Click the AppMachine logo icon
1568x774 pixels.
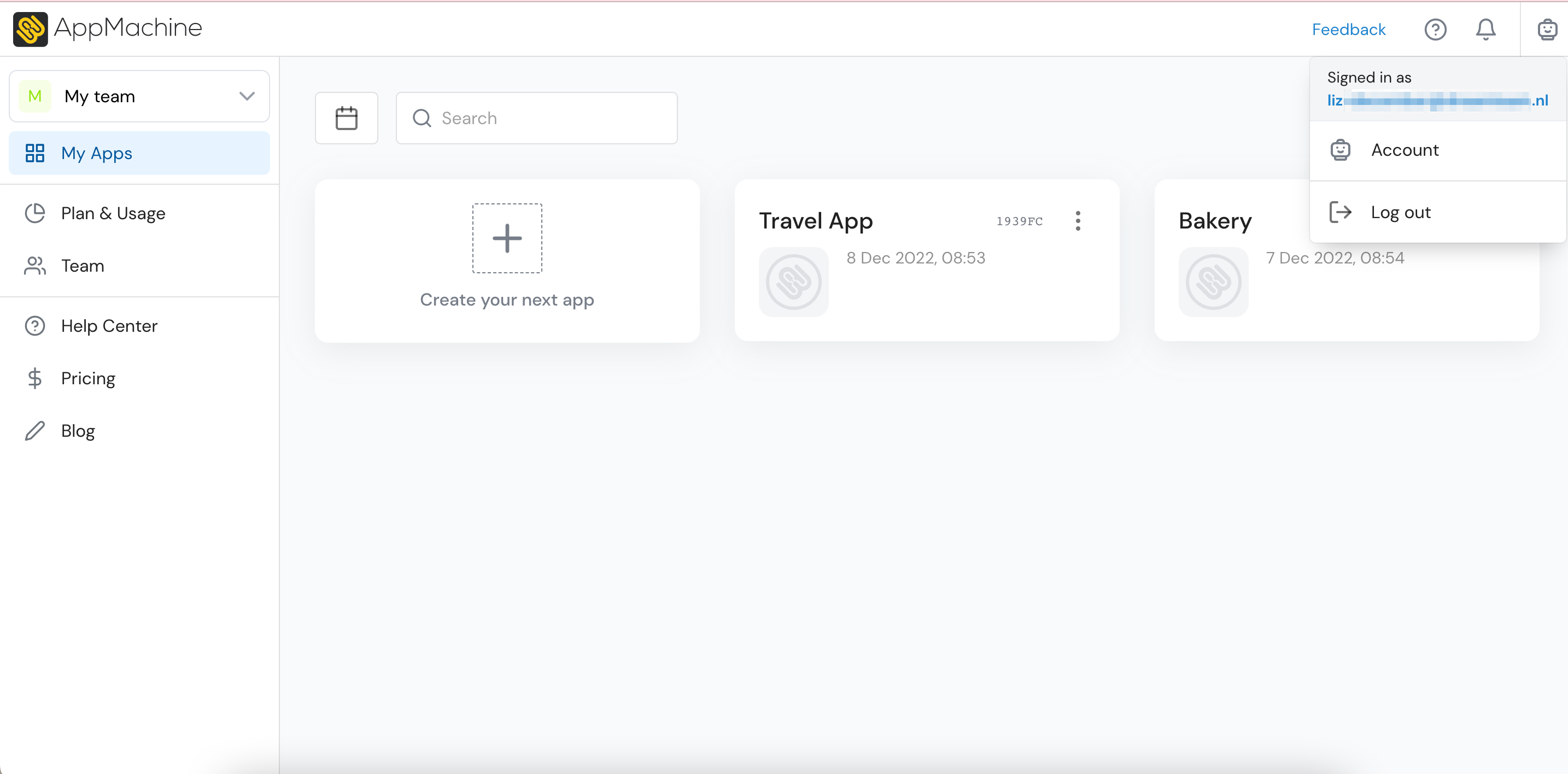pos(31,28)
